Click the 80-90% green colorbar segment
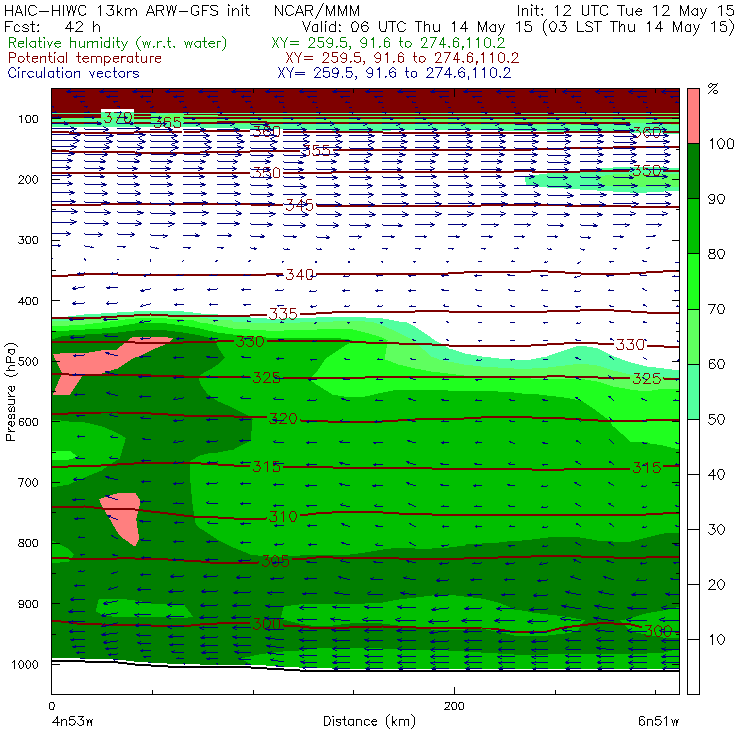740x740 pixels. click(x=693, y=226)
